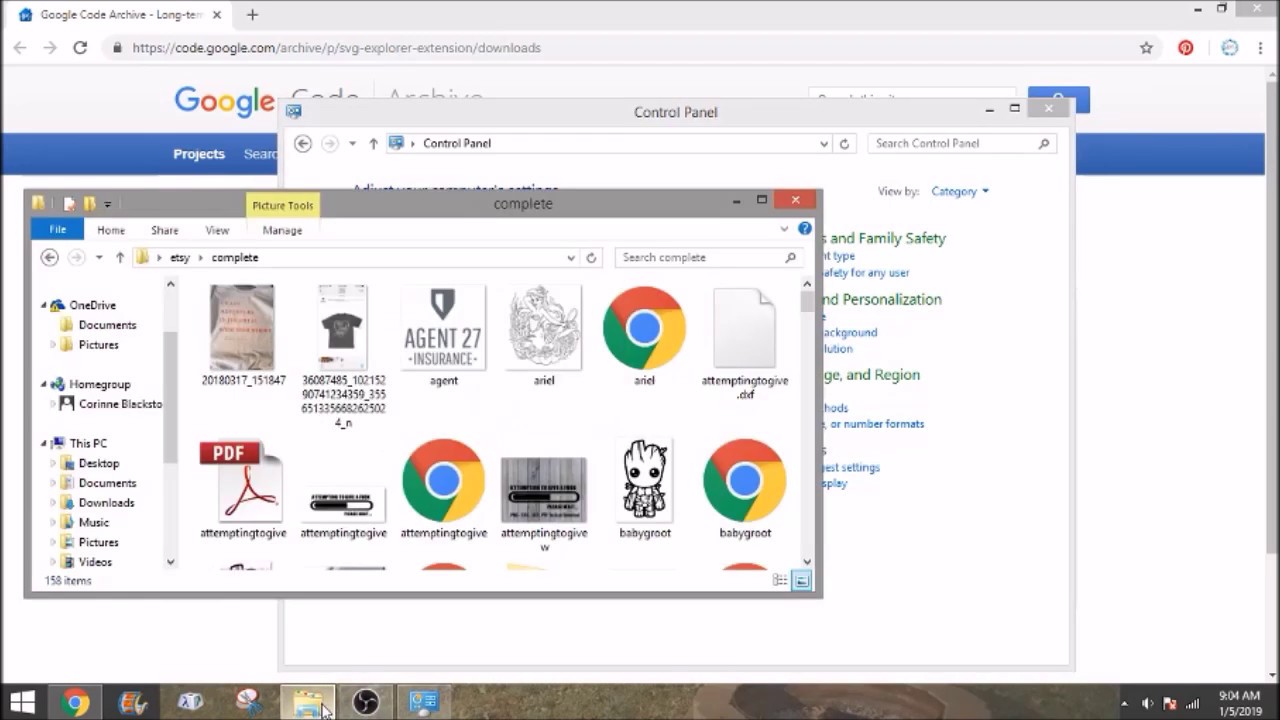The image size is (1280, 720).
Task: Open the Personalization category link
Action: 881,299
